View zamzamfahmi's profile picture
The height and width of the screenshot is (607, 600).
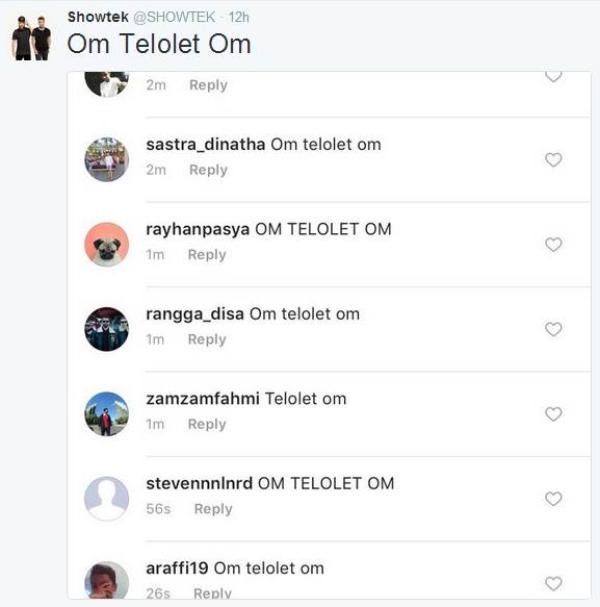tap(107, 413)
